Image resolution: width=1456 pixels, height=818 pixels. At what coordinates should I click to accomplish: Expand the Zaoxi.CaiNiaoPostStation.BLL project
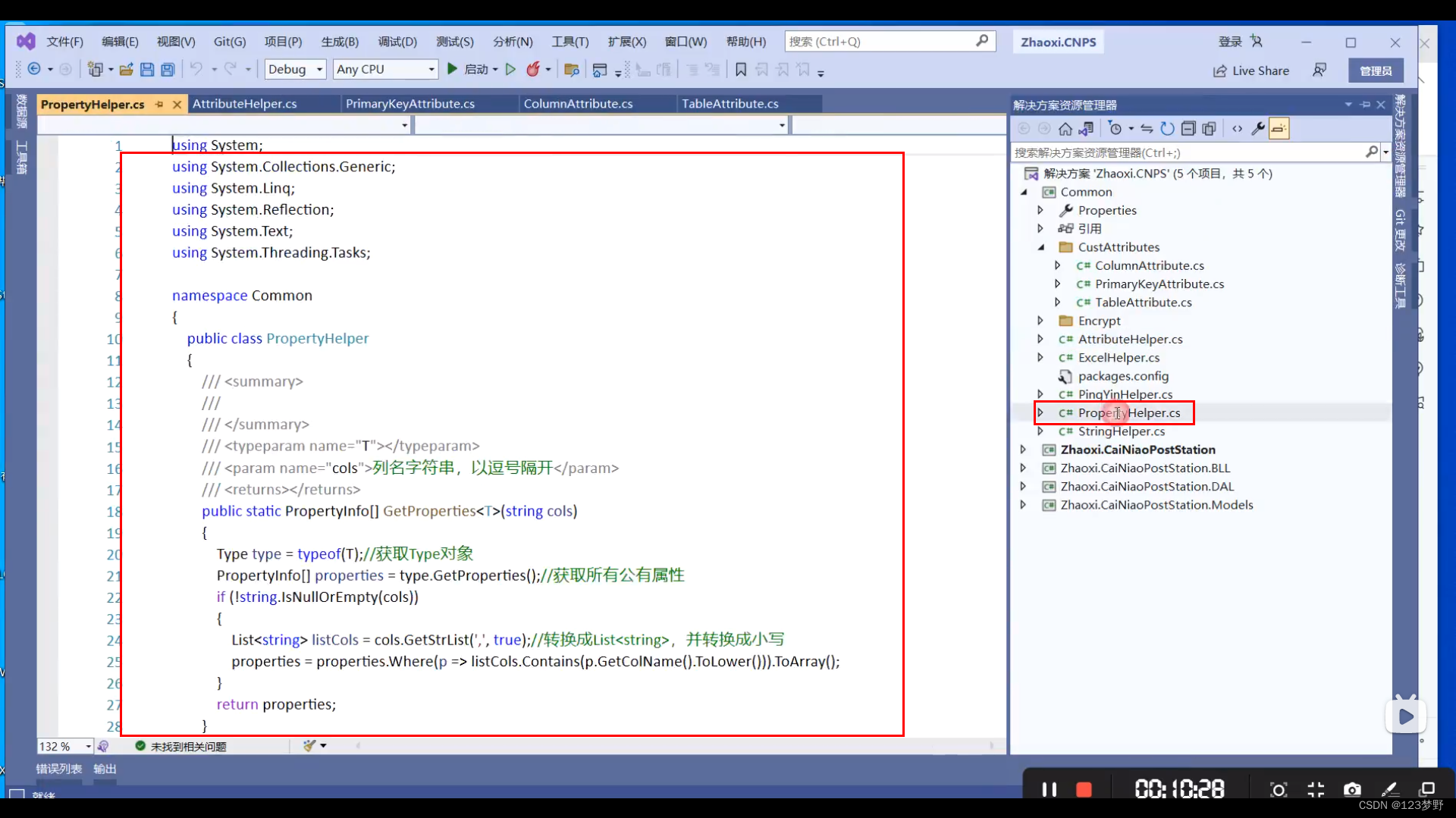pyautogui.click(x=1023, y=468)
